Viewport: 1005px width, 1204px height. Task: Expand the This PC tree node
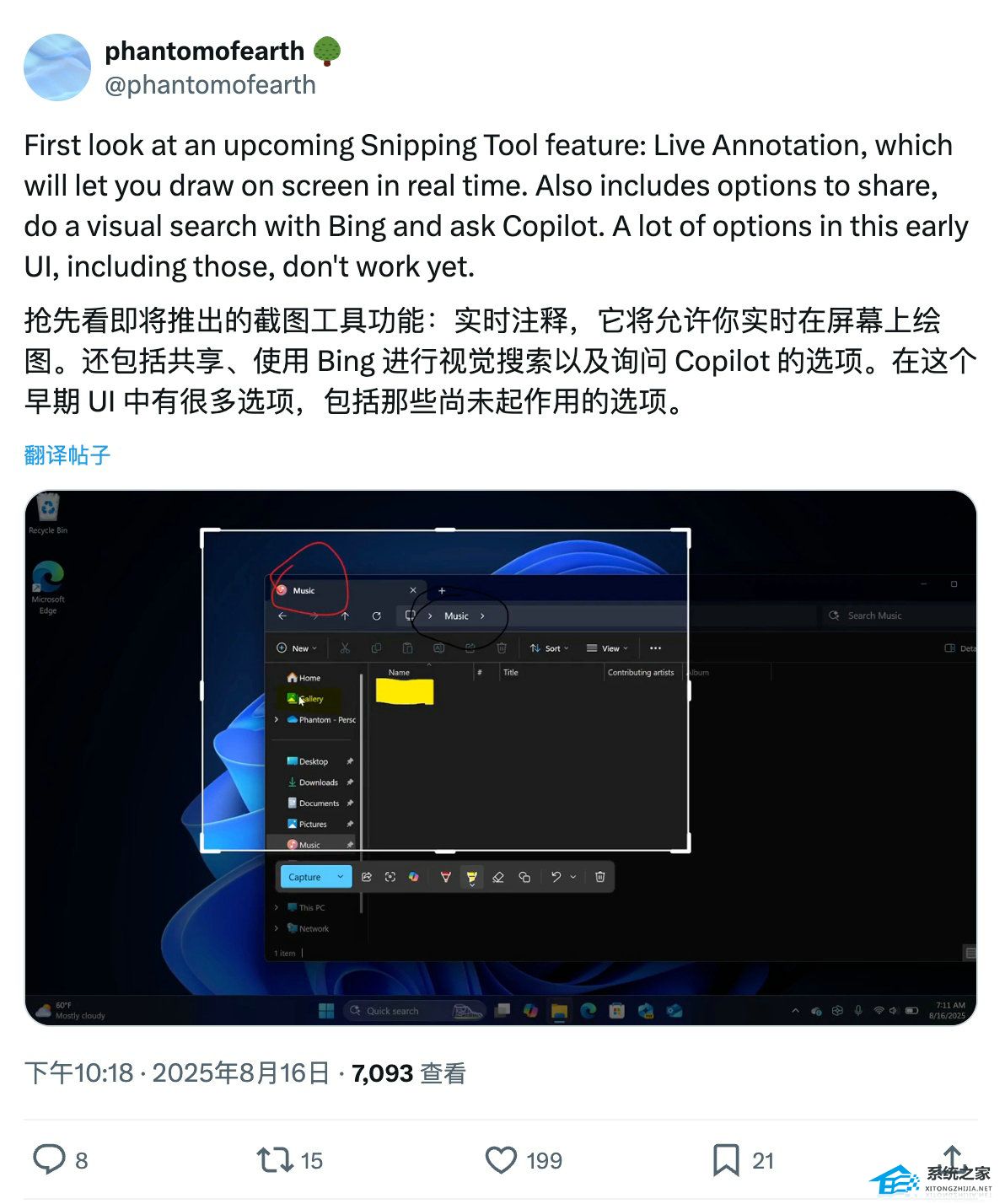(277, 907)
